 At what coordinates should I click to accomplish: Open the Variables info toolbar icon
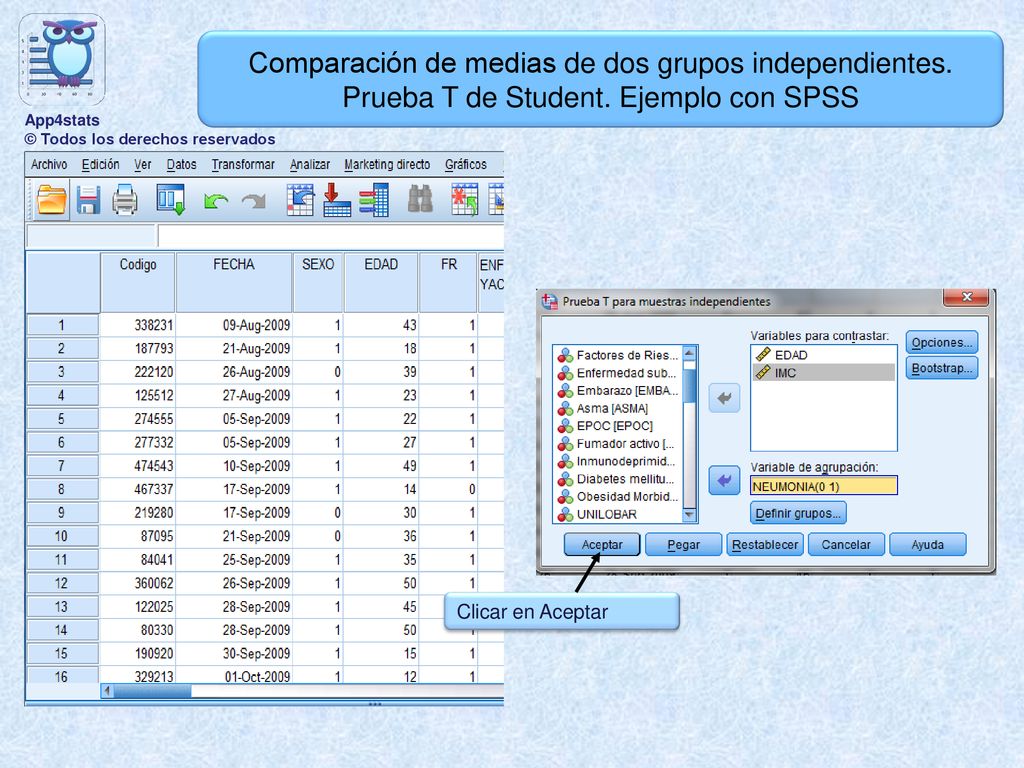pyautogui.click(x=374, y=200)
